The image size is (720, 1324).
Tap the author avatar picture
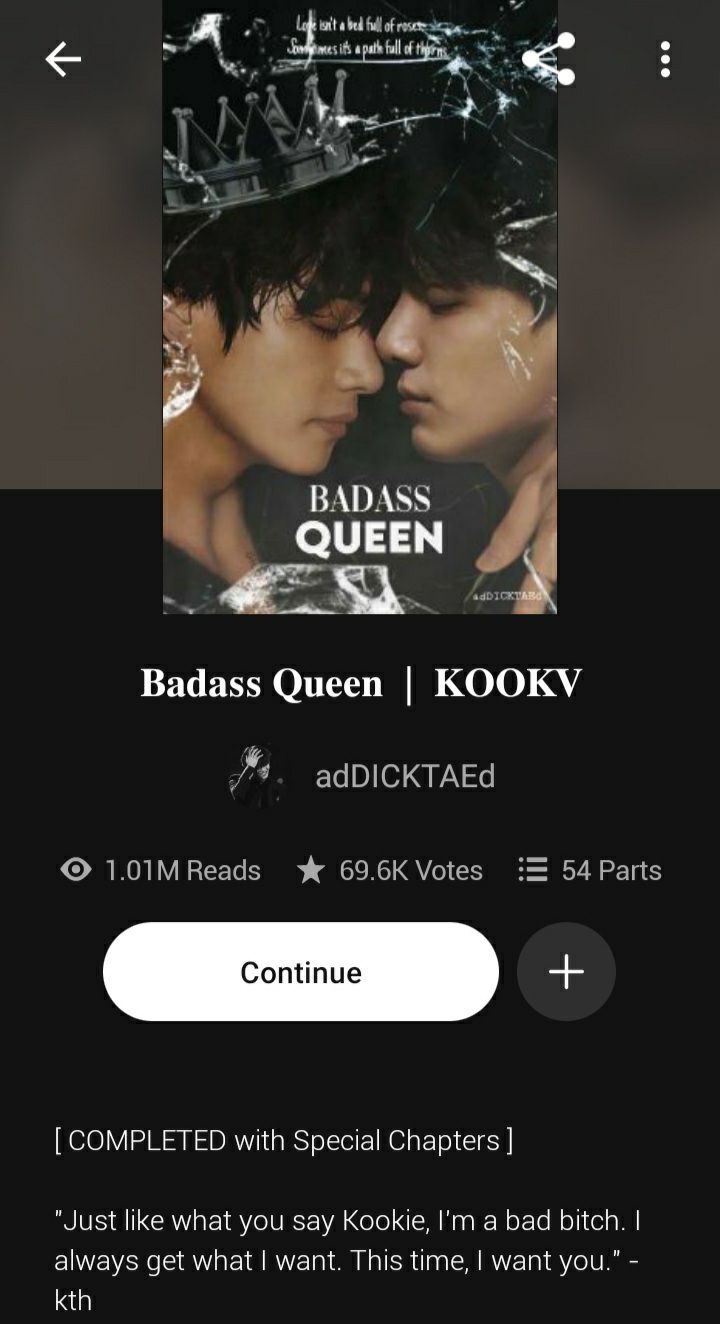pos(256,775)
